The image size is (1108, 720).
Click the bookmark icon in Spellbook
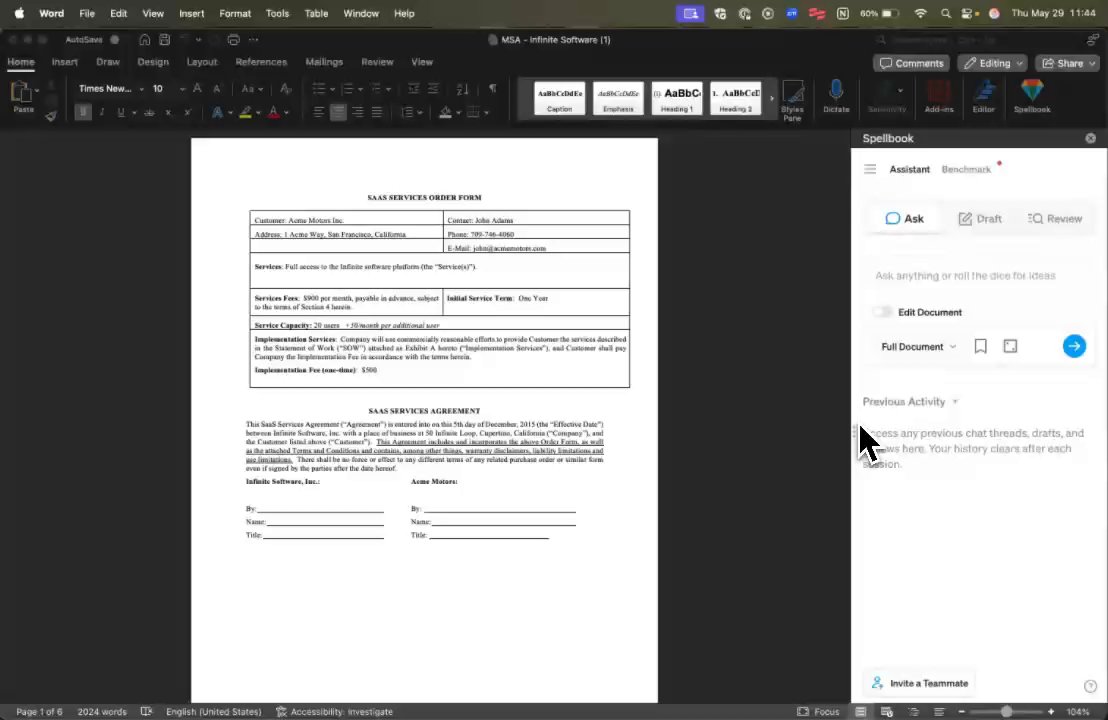click(x=980, y=346)
